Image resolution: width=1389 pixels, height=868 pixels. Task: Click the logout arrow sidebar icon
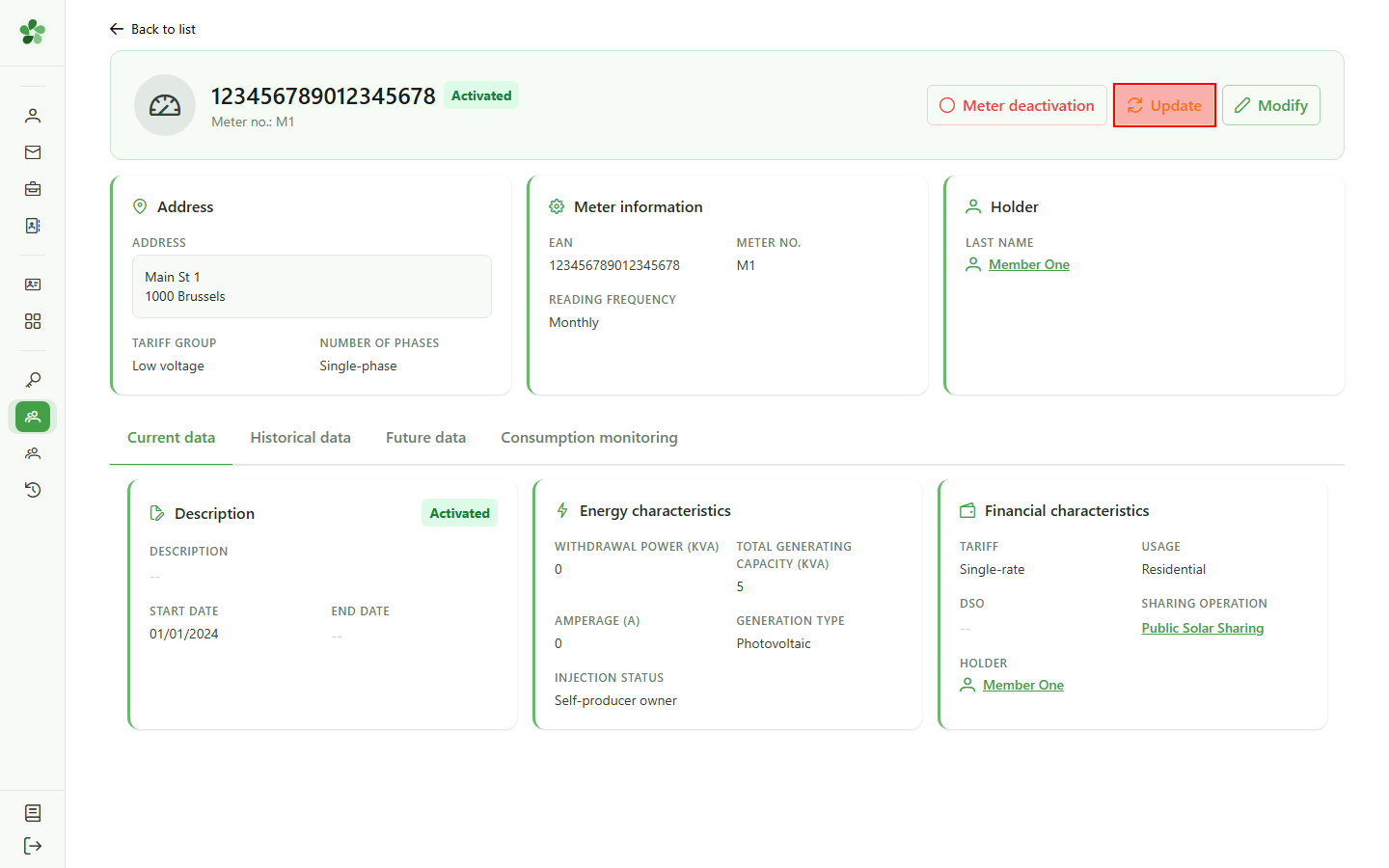point(33,846)
